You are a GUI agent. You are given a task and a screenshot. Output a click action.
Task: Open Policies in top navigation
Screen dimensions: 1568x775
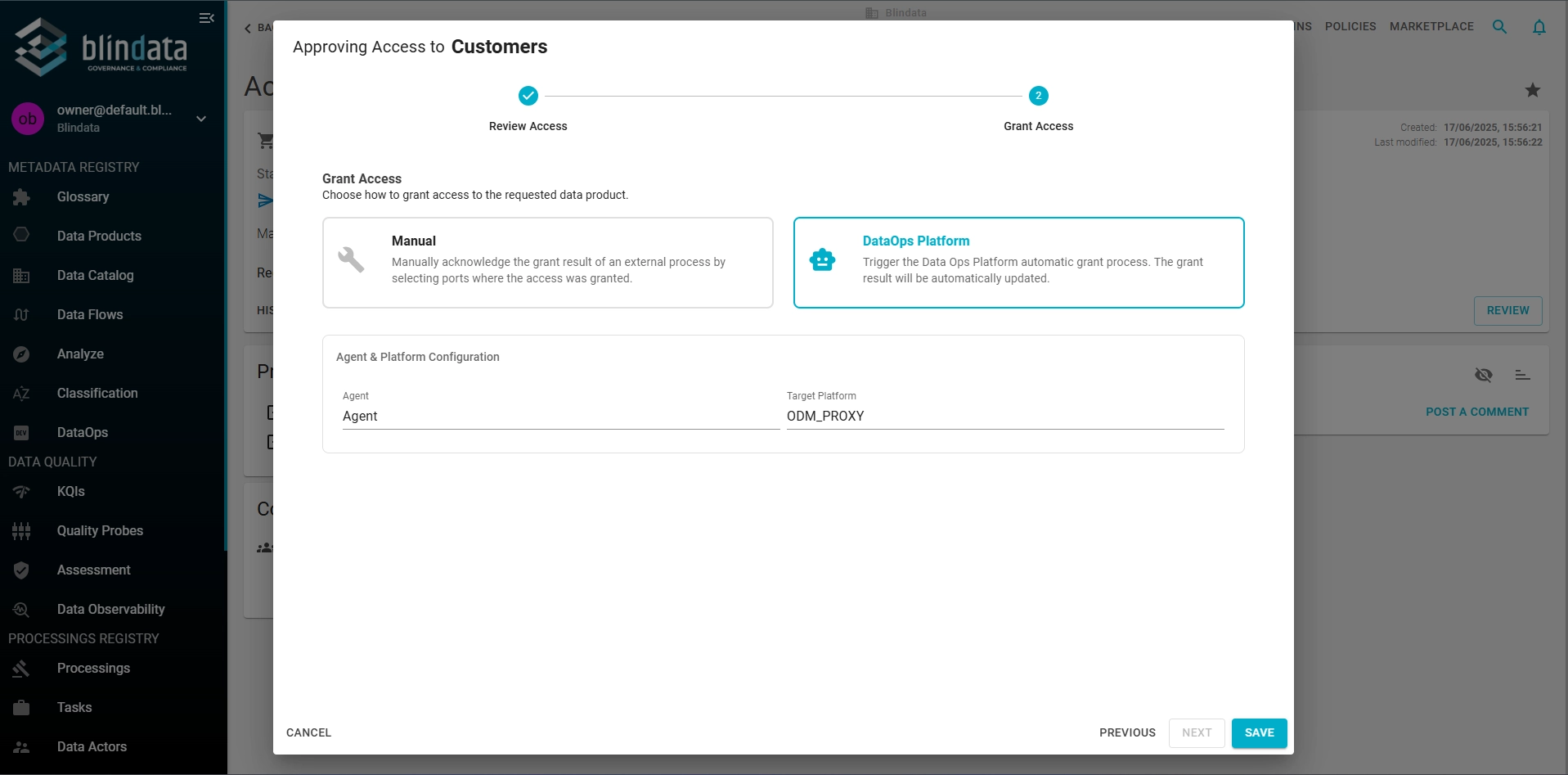[x=1350, y=27]
